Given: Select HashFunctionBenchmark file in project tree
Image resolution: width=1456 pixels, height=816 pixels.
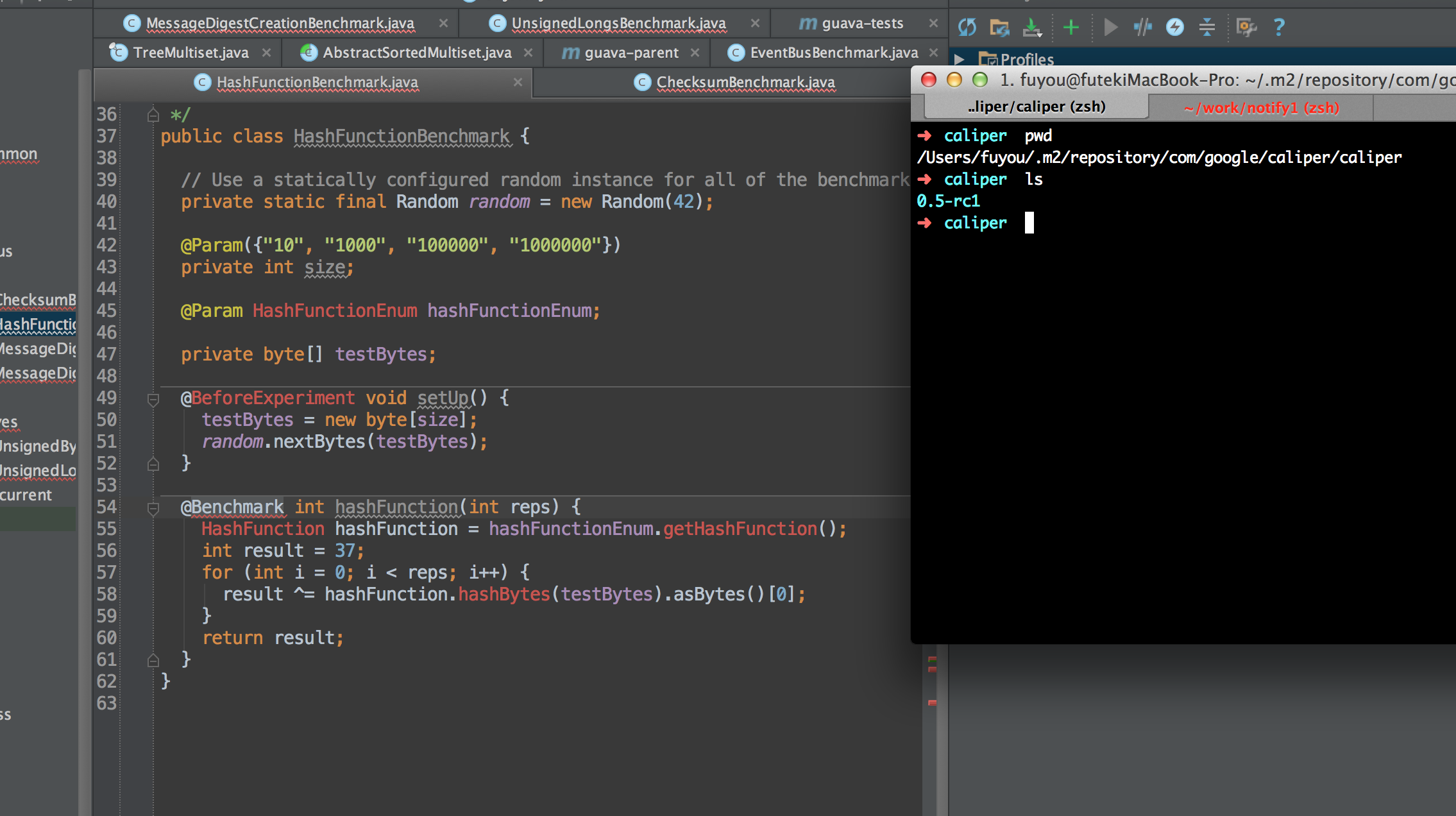Looking at the screenshot, I should click(x=37, y=325).
